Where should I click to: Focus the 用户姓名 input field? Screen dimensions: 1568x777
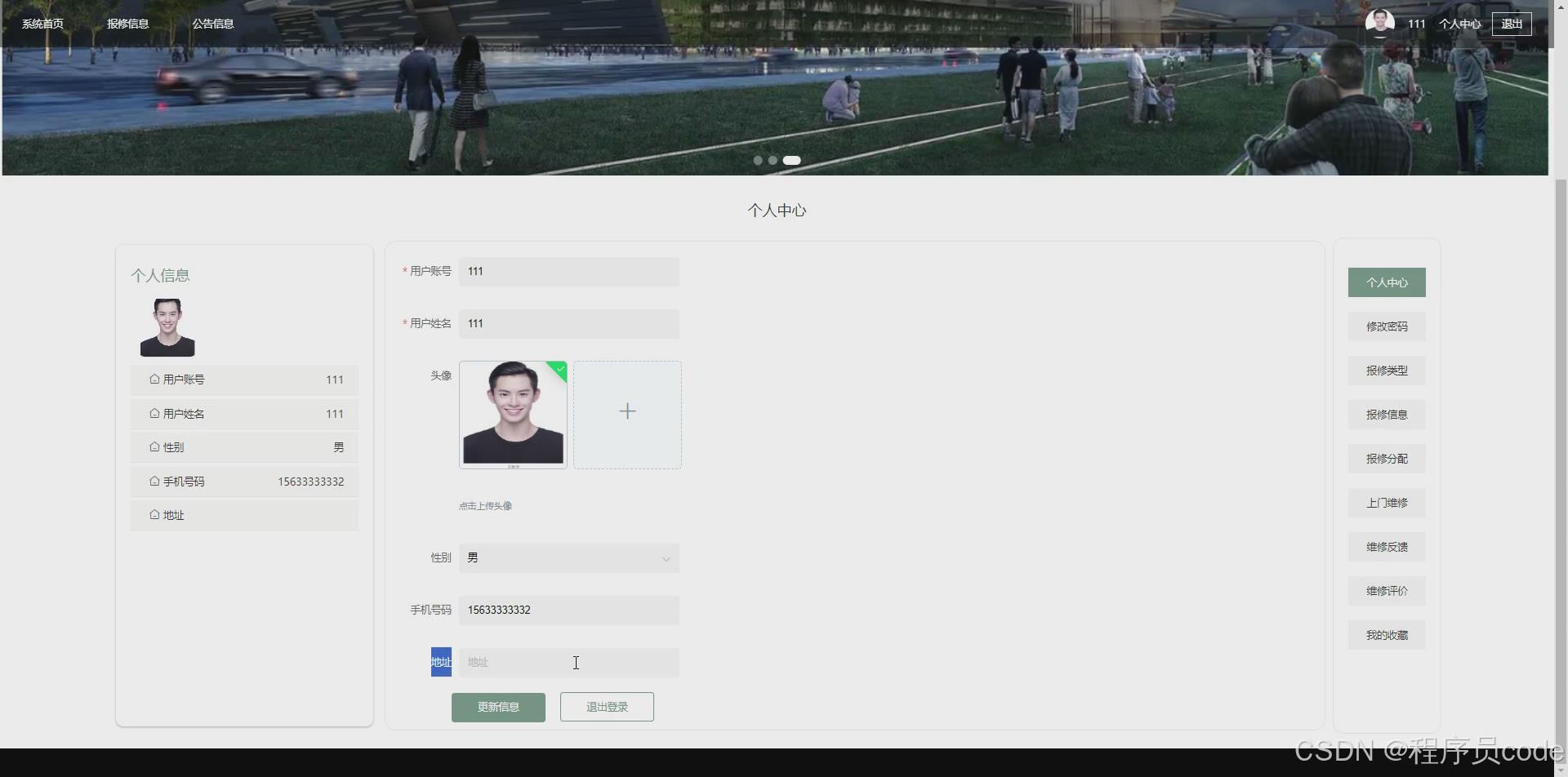[568, 324]
